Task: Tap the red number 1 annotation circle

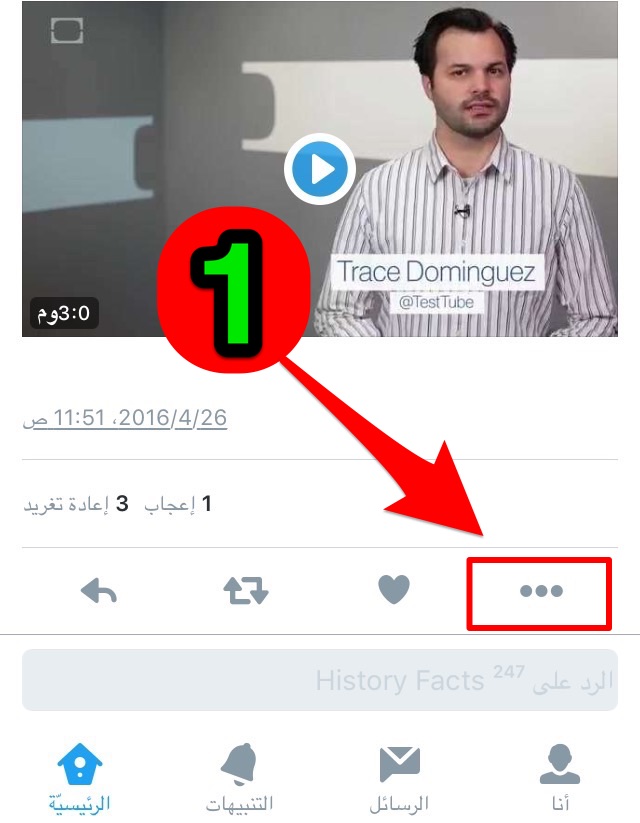Action: 234,290
